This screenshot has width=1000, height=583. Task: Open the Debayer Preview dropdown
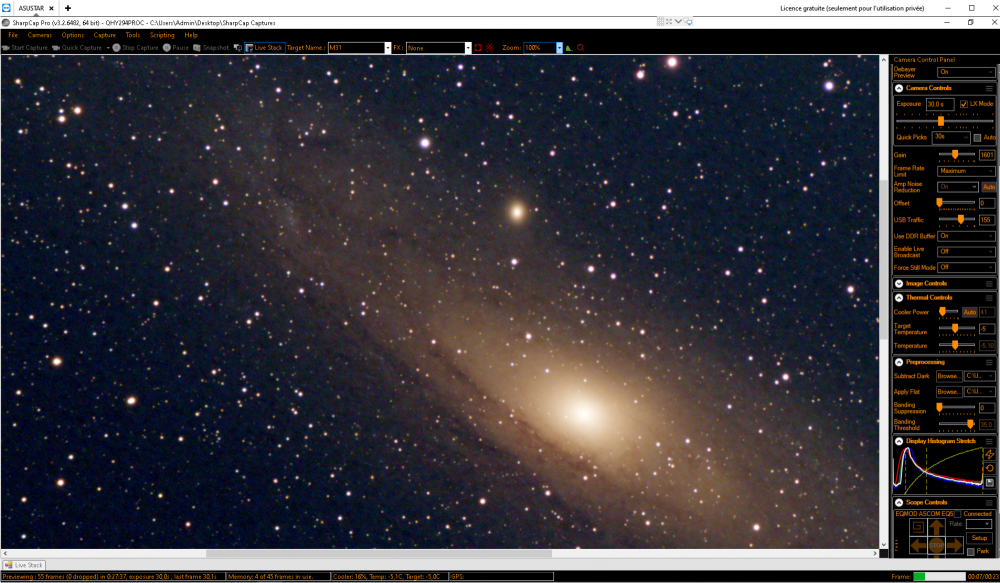[x=966, y=72]
